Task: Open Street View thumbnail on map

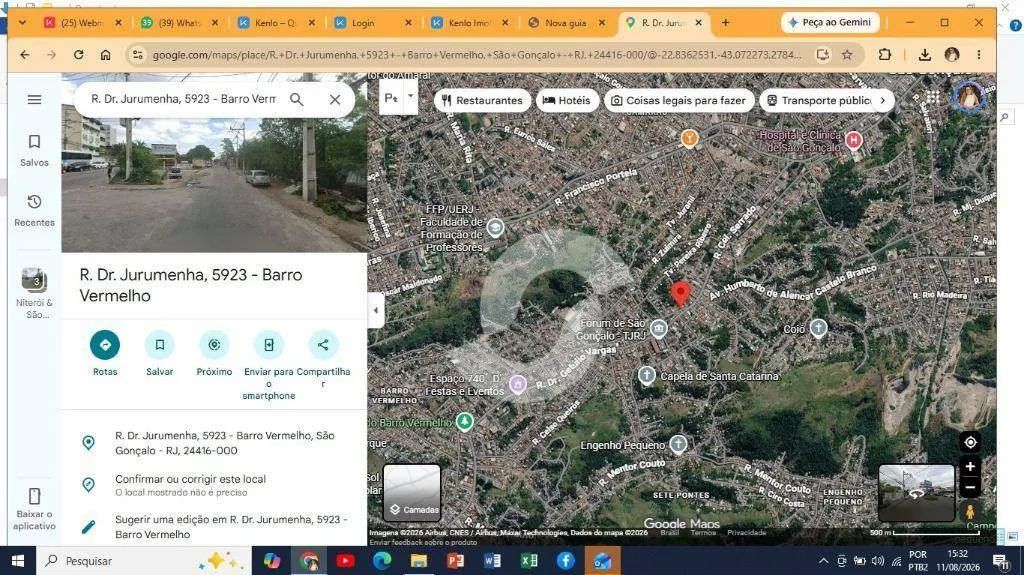Action: tap(916, 493)
